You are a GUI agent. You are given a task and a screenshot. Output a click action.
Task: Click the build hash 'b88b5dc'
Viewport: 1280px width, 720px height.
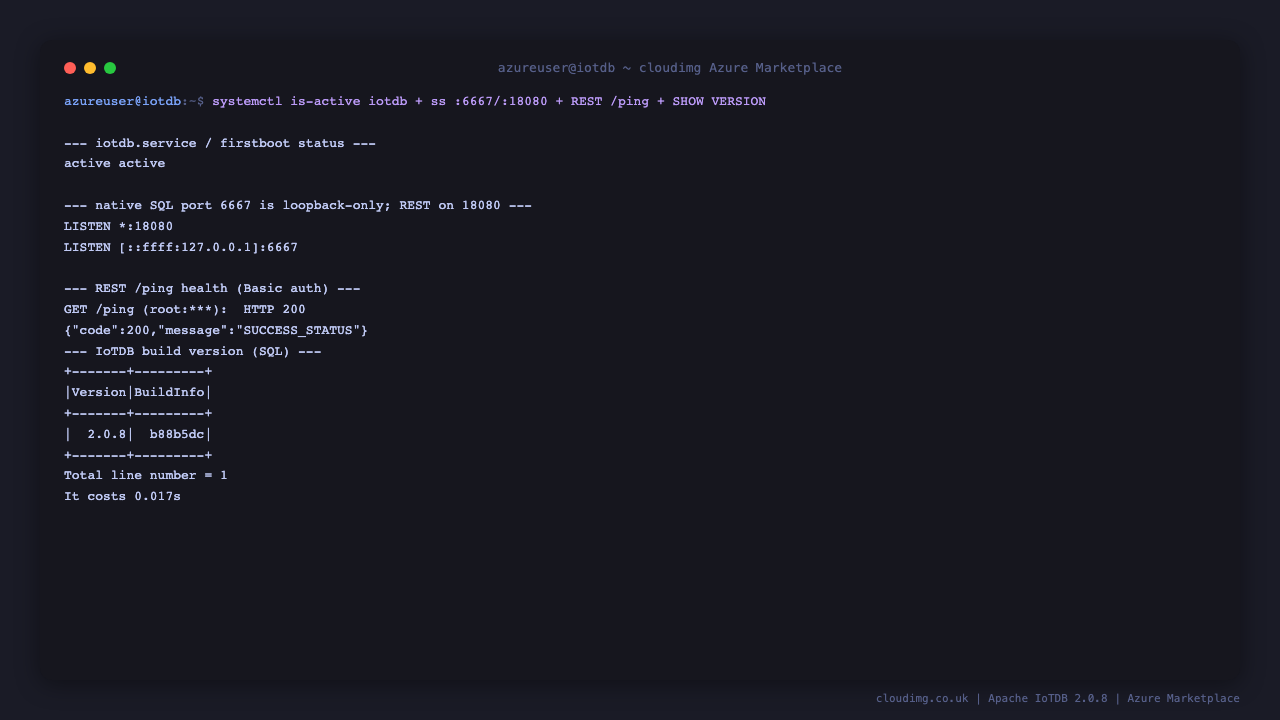click(x=177, y=434)
